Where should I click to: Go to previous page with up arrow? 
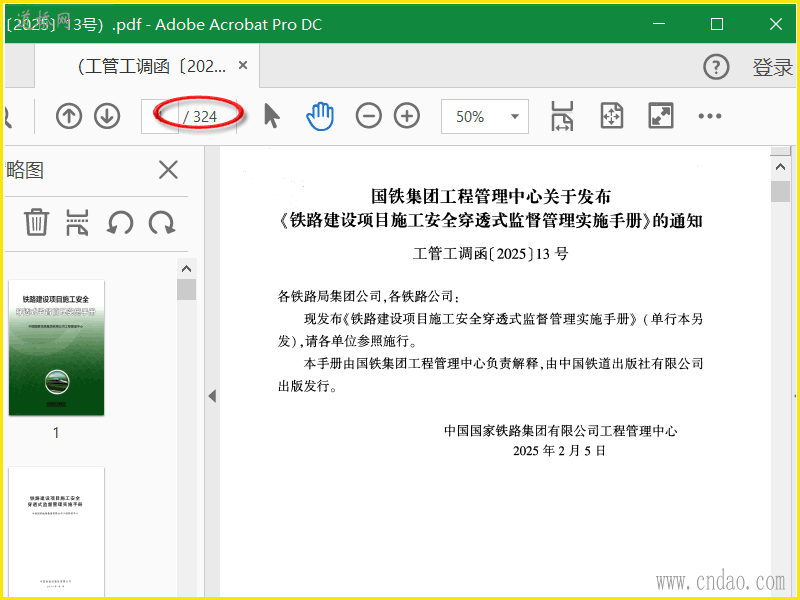point(69,116)
